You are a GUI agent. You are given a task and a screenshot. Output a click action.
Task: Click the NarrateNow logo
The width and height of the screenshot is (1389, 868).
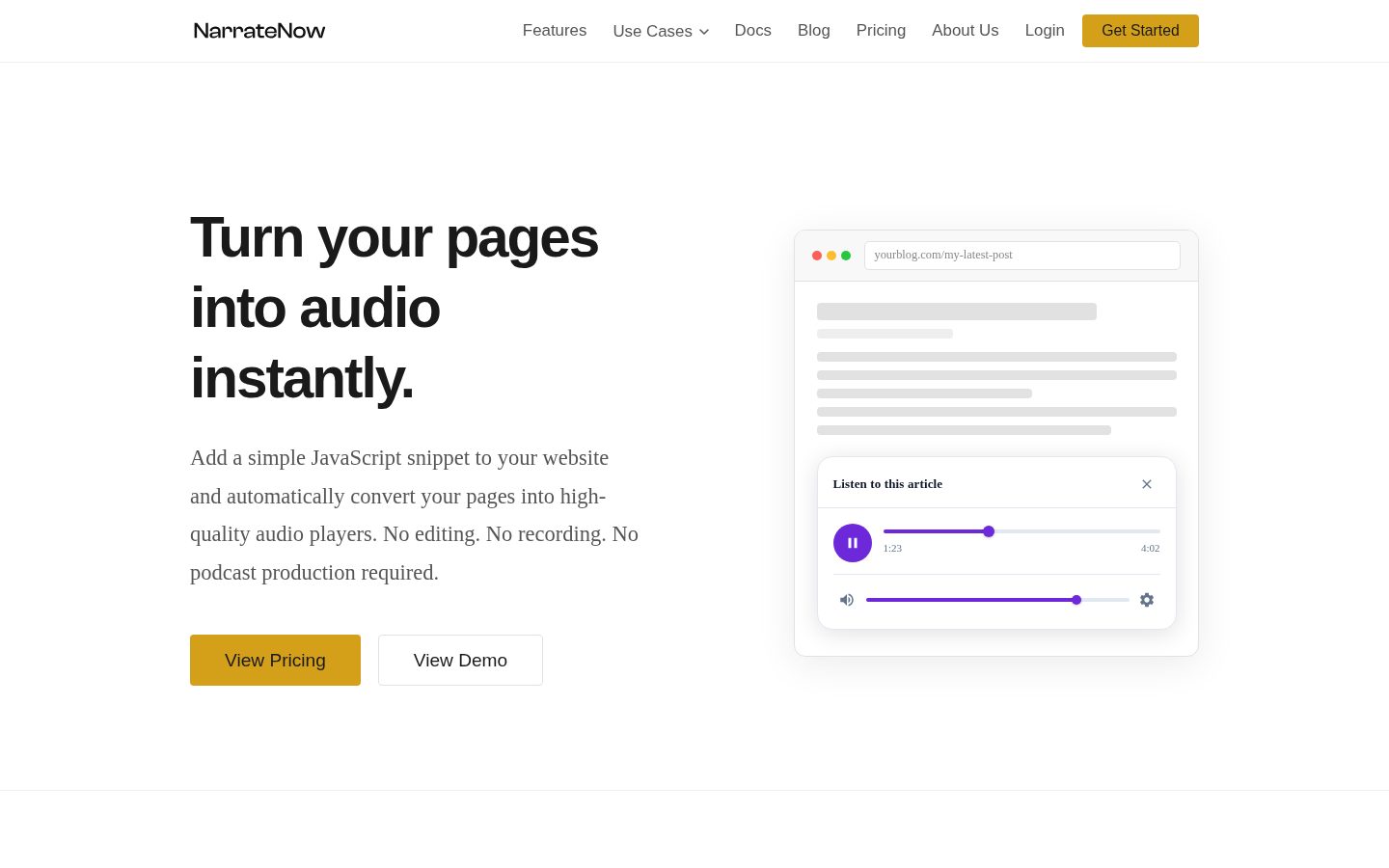(x=259, y=31)
